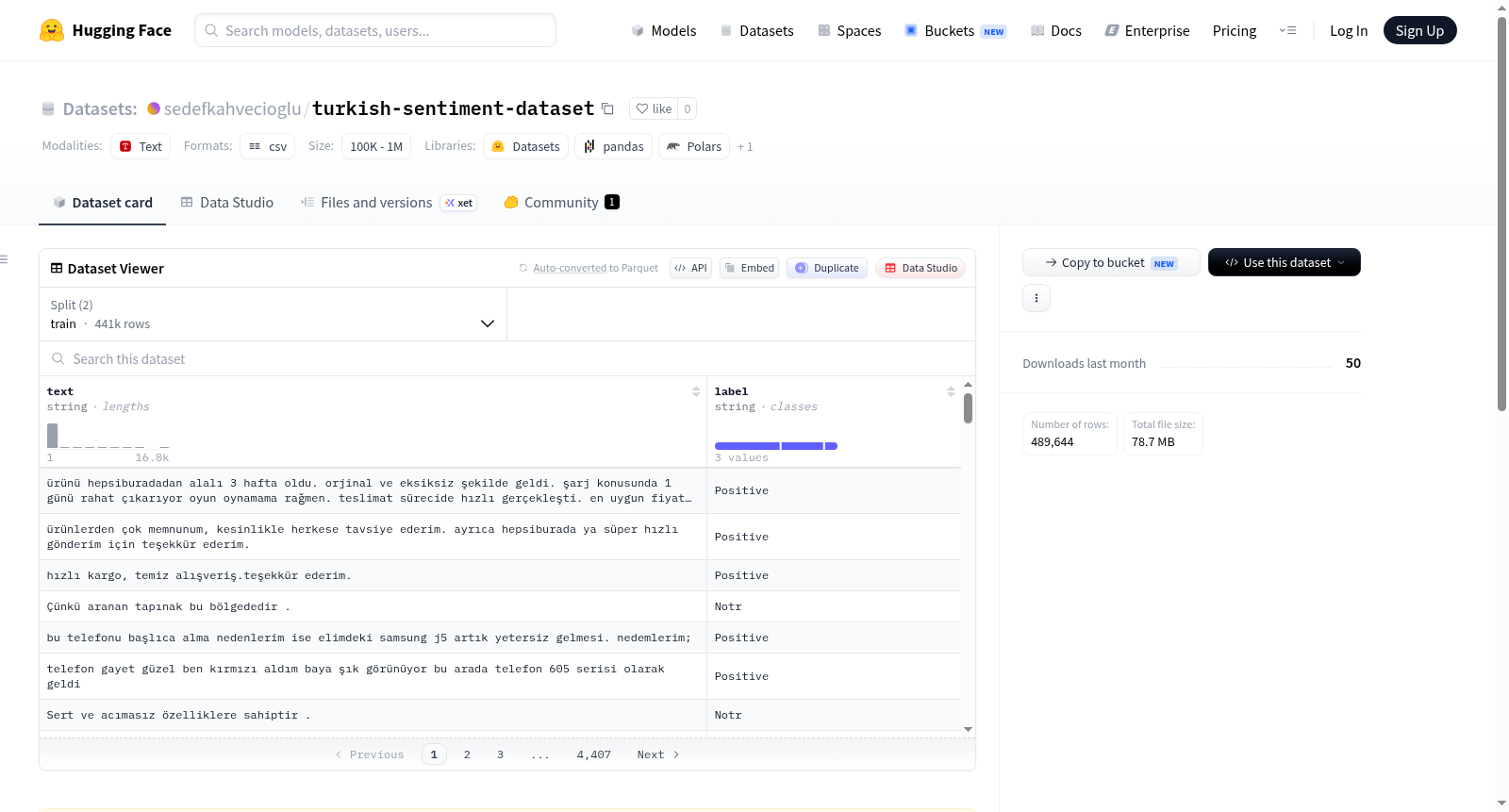Viewport: 1509px width, 812px height.
Task: Jump to last page 4,407
Action: 594,754
